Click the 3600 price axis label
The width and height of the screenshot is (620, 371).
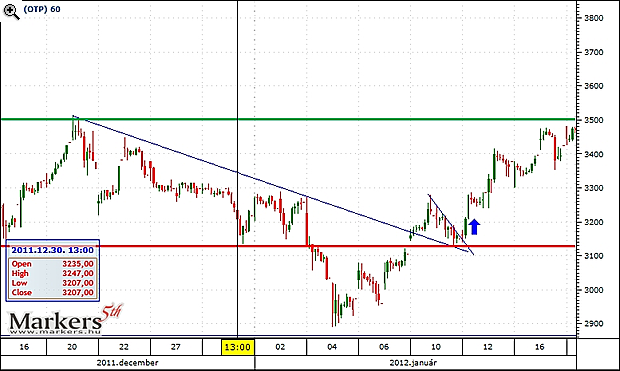coord(594,86)
